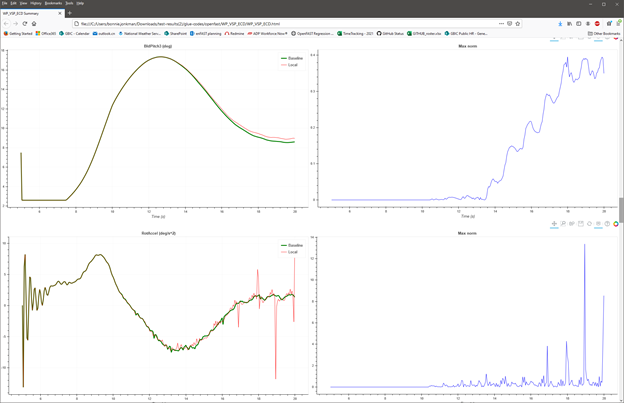Open the SharePoint bookmark
The width and height of the screenshot is (624, 403).
(176, 34)
